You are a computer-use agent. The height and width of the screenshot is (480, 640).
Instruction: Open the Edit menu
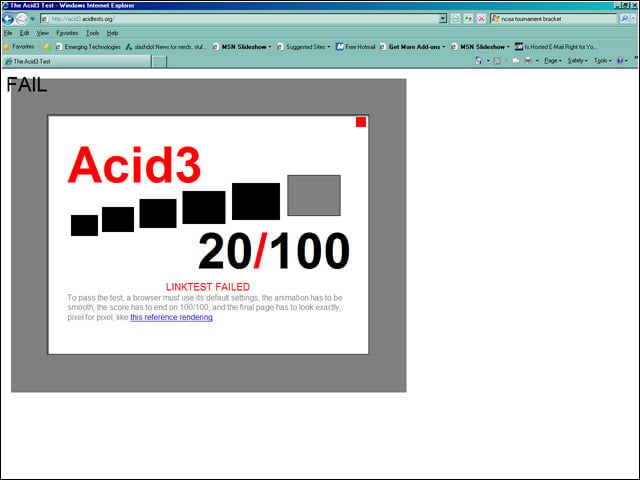[x=24, y=33]
